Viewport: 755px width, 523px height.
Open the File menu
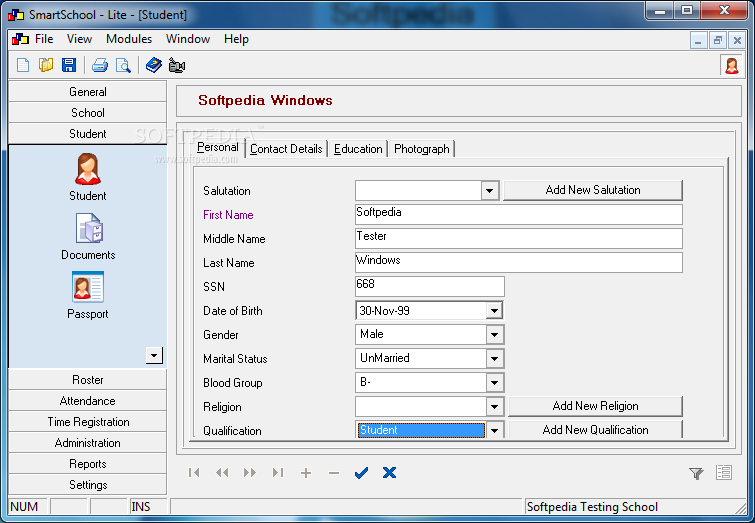tap(44, 39)
